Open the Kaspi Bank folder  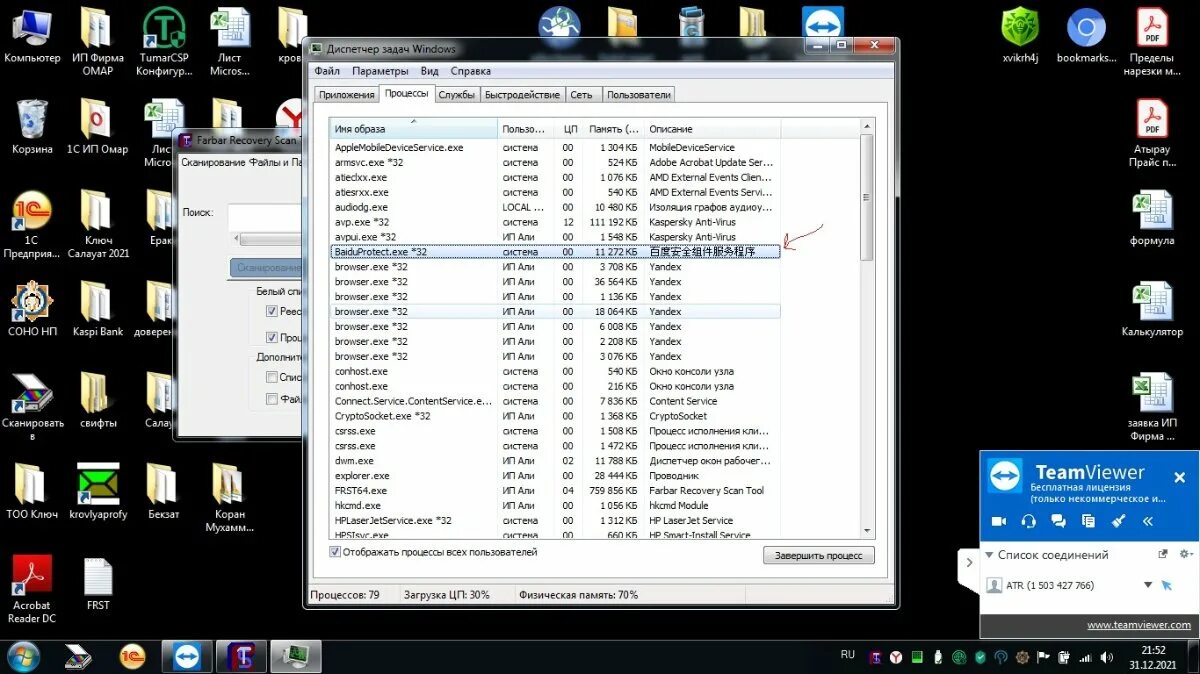point(98,309)
